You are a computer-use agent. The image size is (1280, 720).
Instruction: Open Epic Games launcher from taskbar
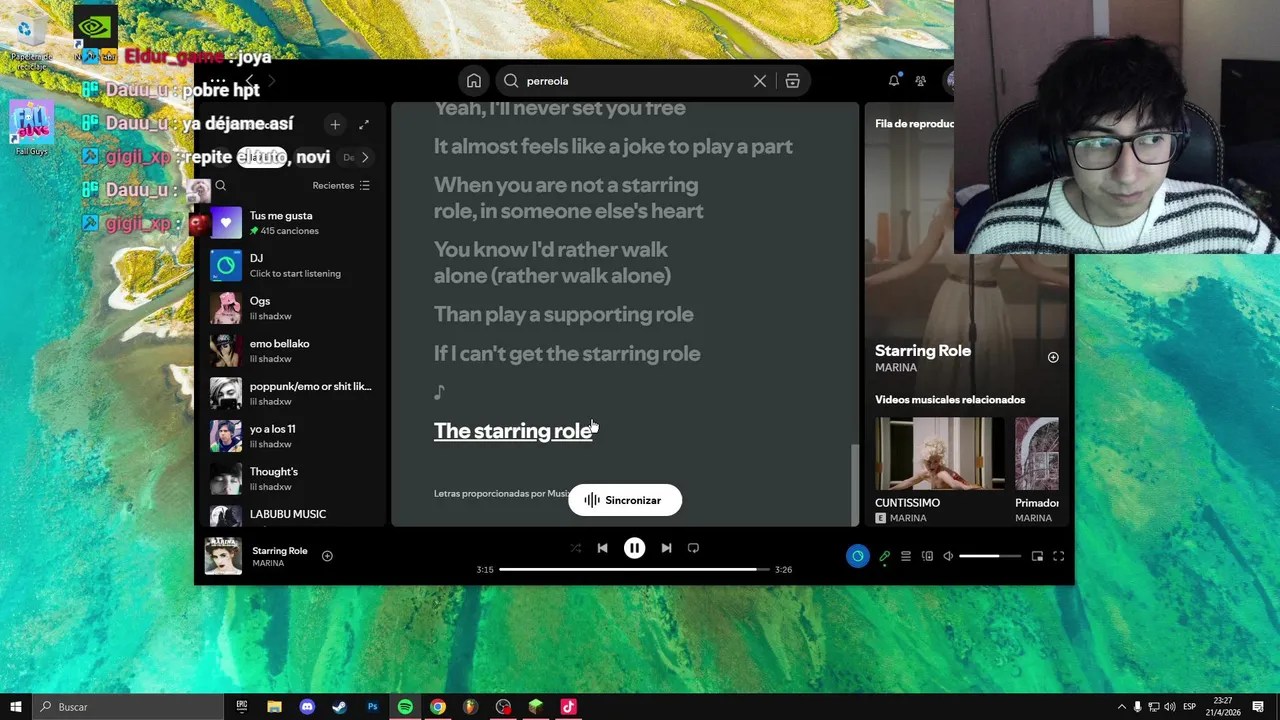click(242, 707)
